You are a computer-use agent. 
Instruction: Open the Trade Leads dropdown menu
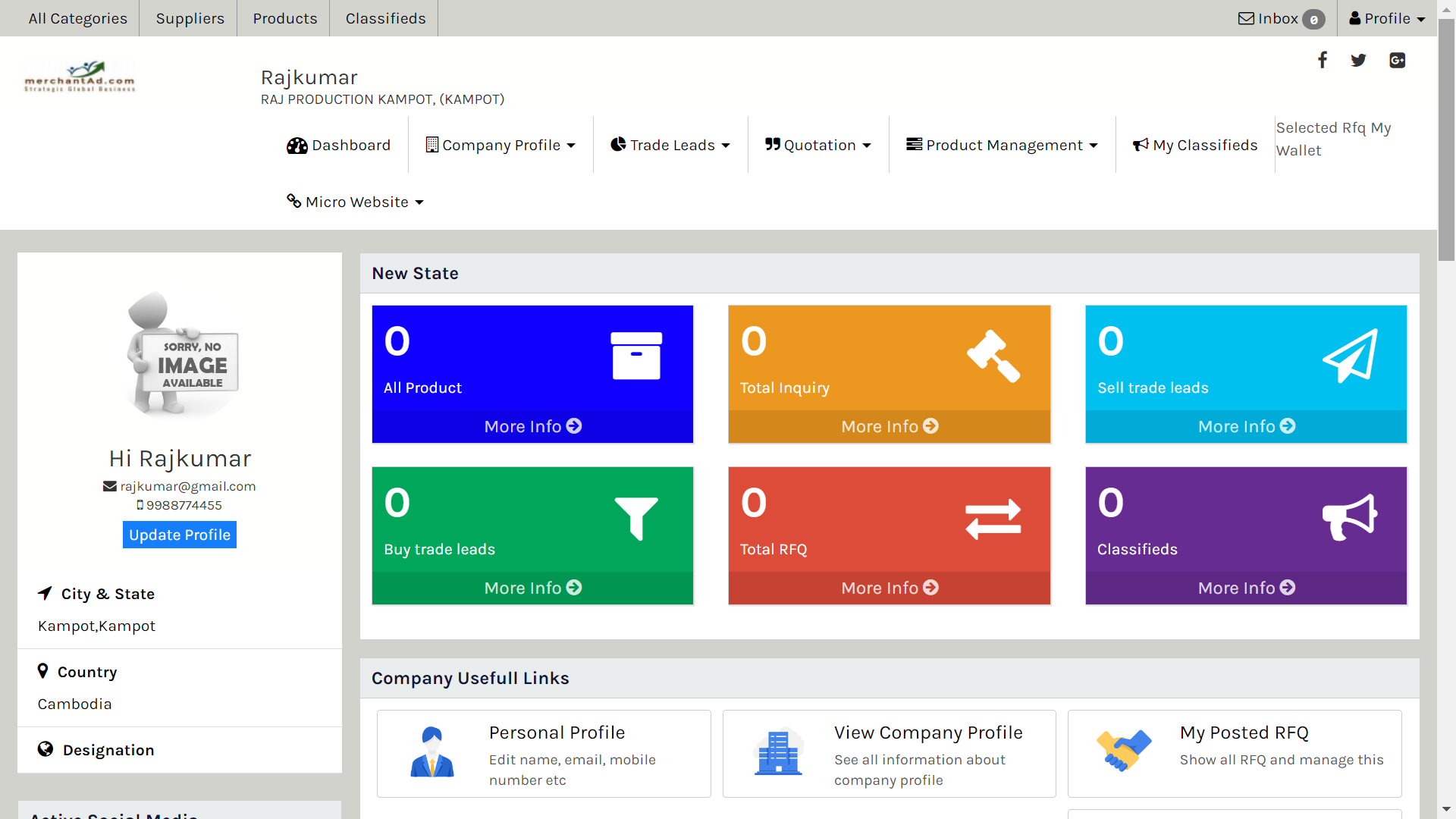pyautogui.click(x=670, y=145)
